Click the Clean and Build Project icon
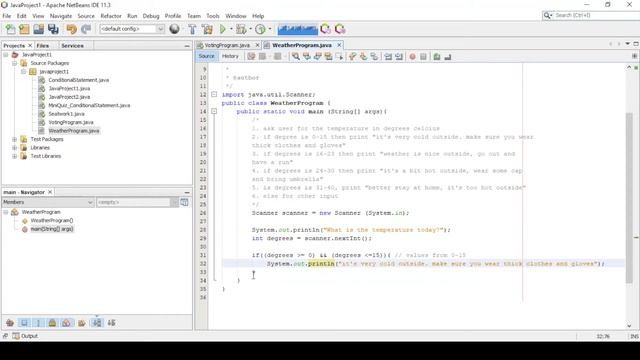The height and width of the screenshot is (360, 640). click(207, 29)
